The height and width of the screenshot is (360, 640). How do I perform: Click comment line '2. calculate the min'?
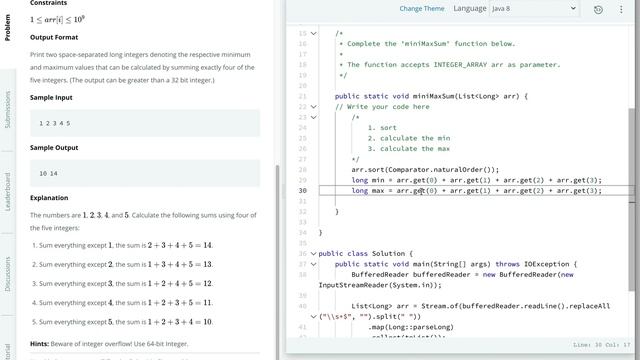[x=409, y=138]
